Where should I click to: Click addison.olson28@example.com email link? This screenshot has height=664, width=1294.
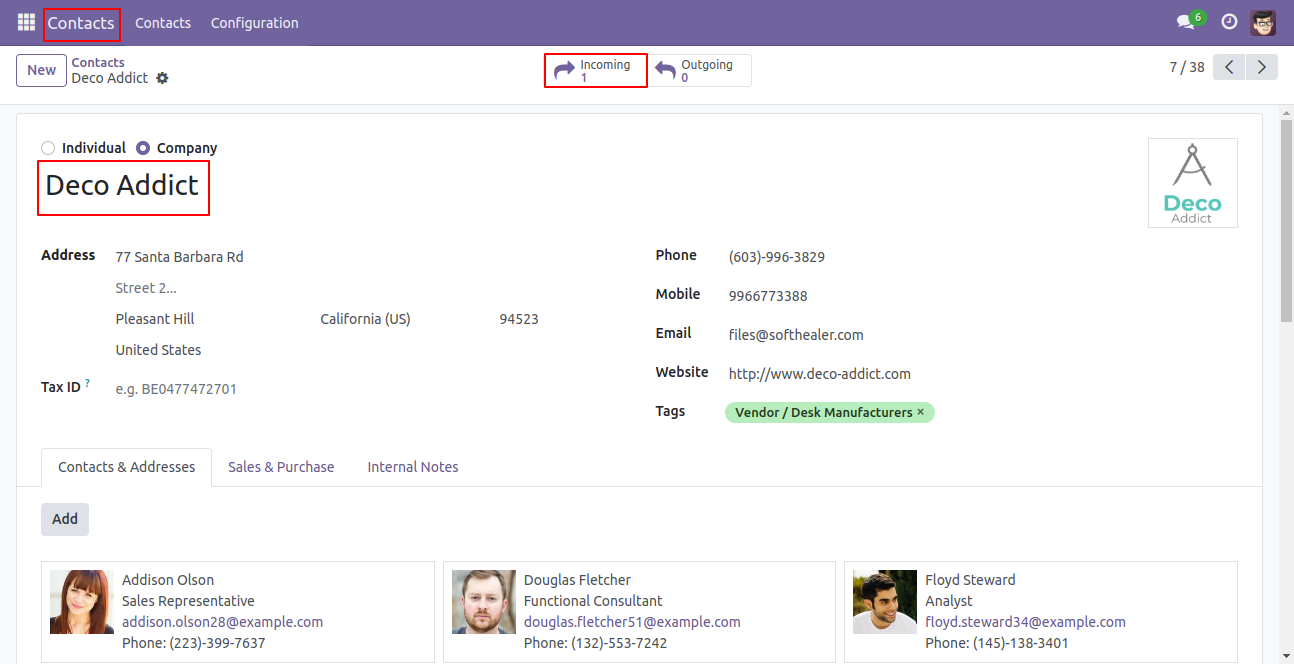coord(222,622)
